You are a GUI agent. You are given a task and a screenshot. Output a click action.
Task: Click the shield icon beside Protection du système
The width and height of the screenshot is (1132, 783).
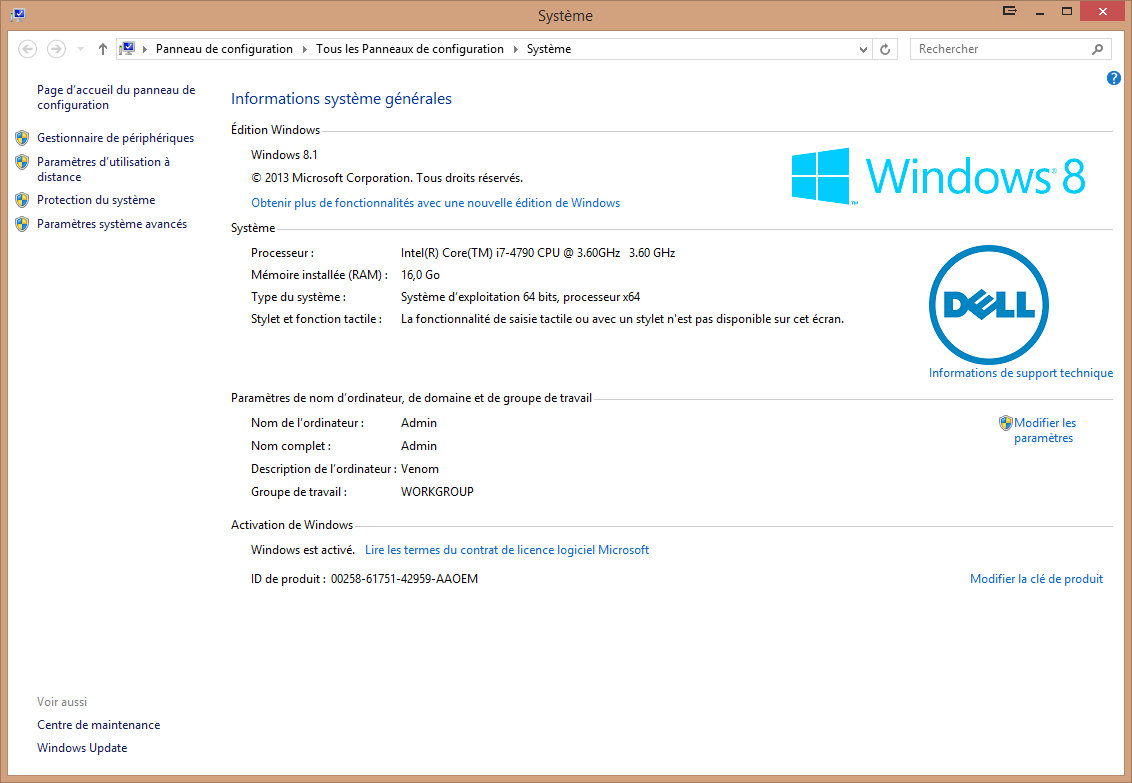(x=22, y=200)
